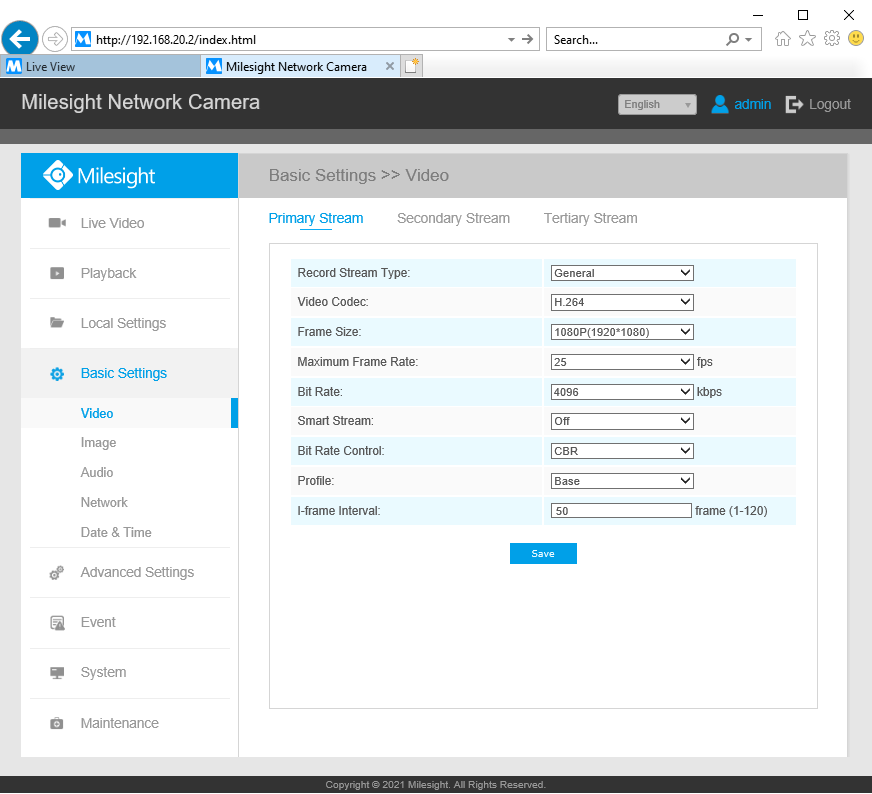Open the Maximum Frame Rate dropdown
The height and width of the screenshot is (794, 872).
[622, 362]
